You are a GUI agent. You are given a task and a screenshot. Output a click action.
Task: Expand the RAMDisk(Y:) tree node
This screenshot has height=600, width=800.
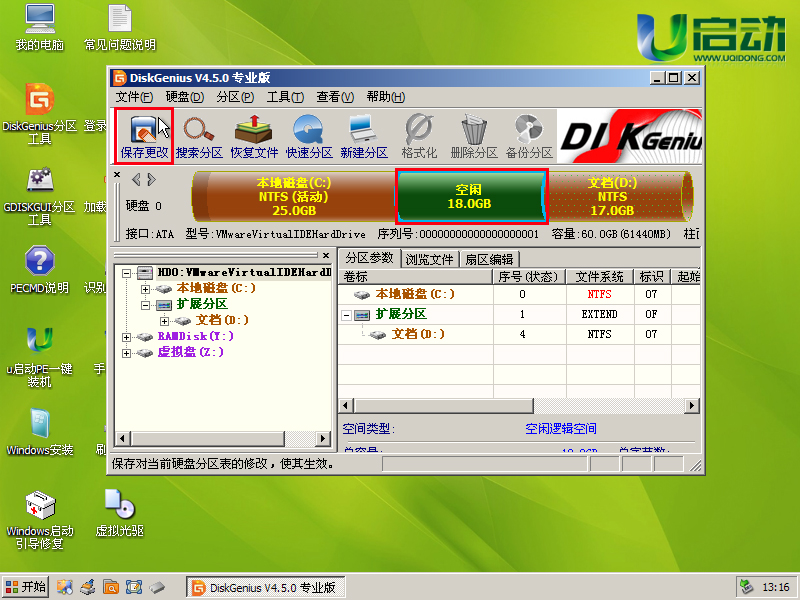(x=127, y=337)
